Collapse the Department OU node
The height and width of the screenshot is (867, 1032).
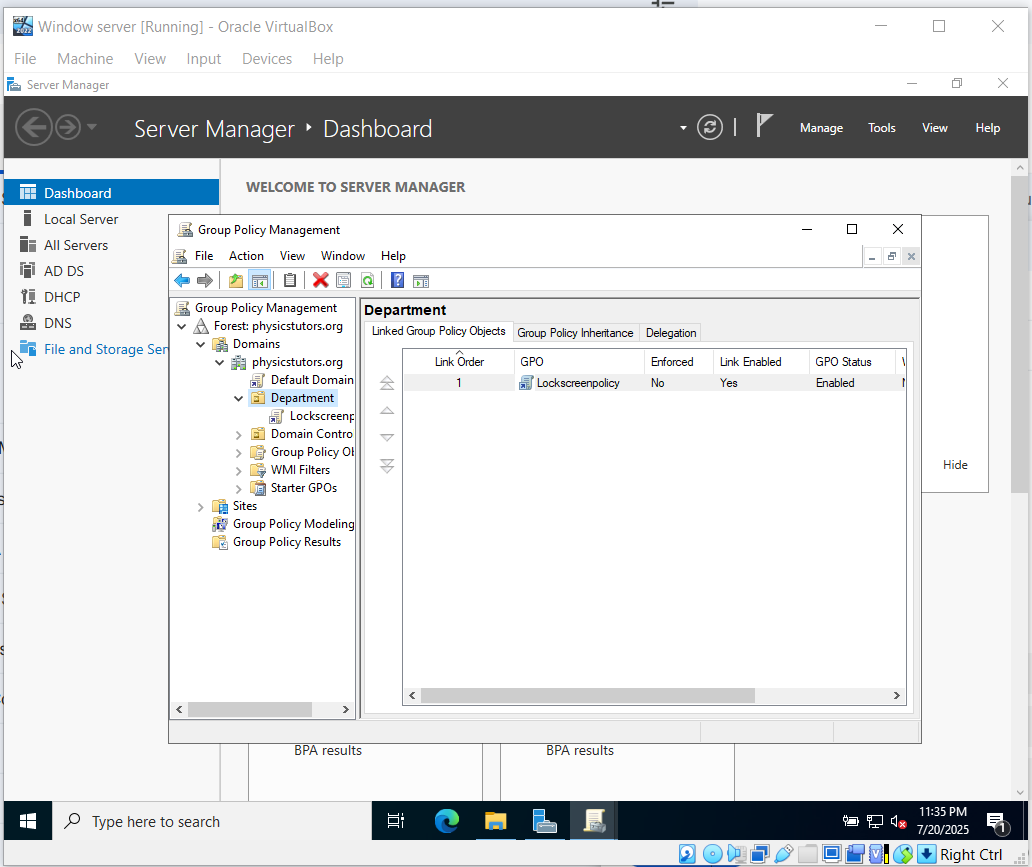pos(239,398)
